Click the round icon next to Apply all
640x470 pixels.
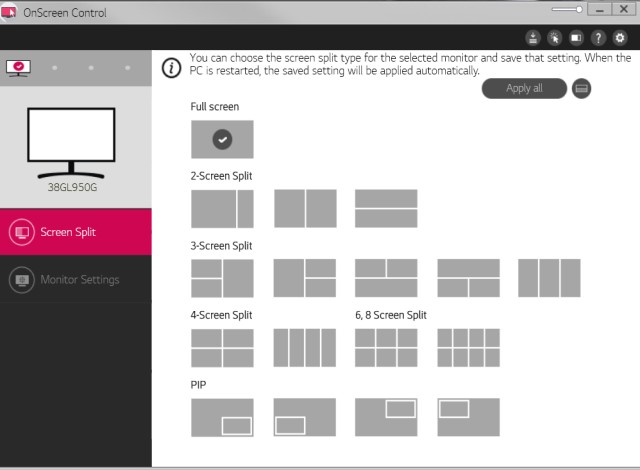pyautogui.click(x=581, y=89)
